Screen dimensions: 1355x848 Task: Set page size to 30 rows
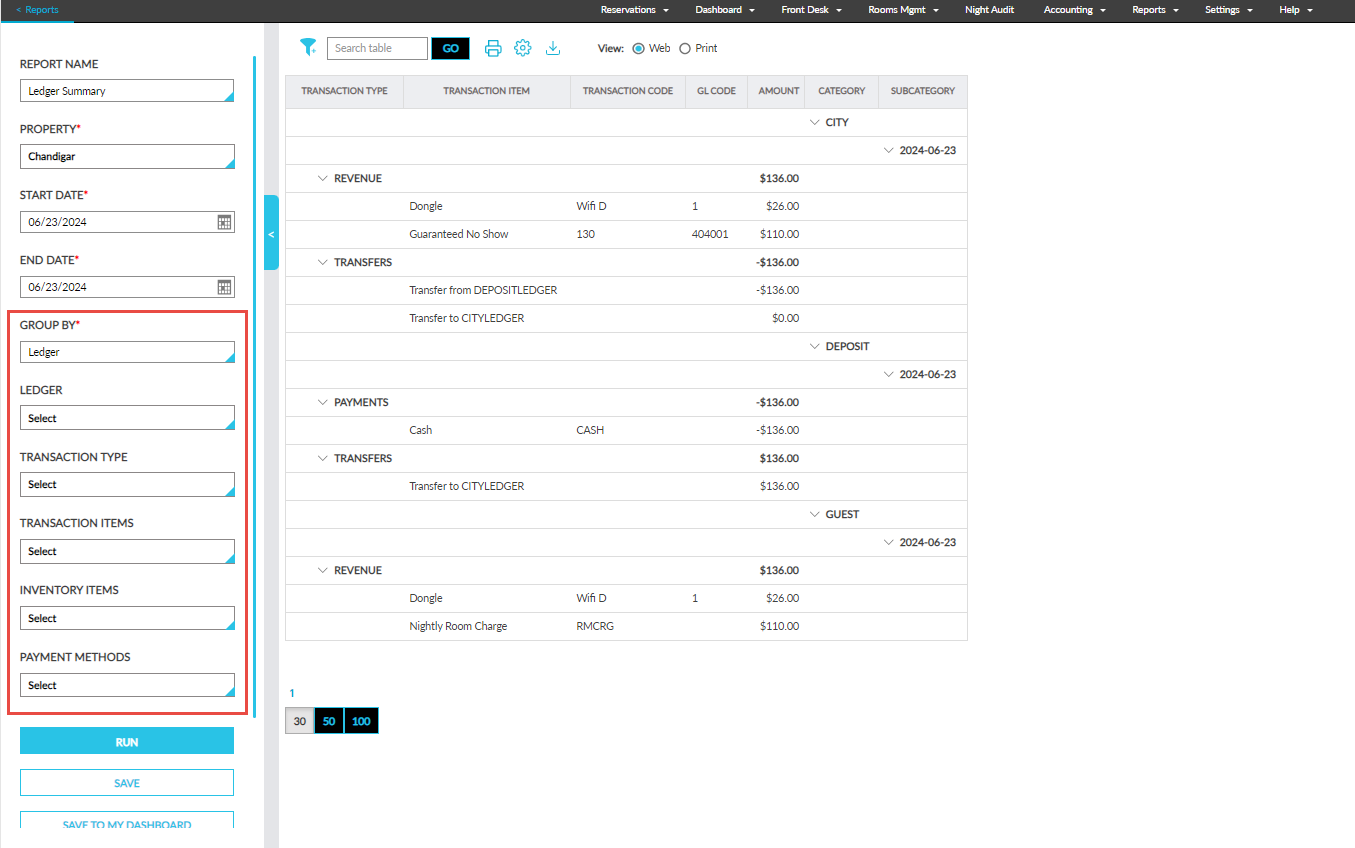tap(299, 721)
